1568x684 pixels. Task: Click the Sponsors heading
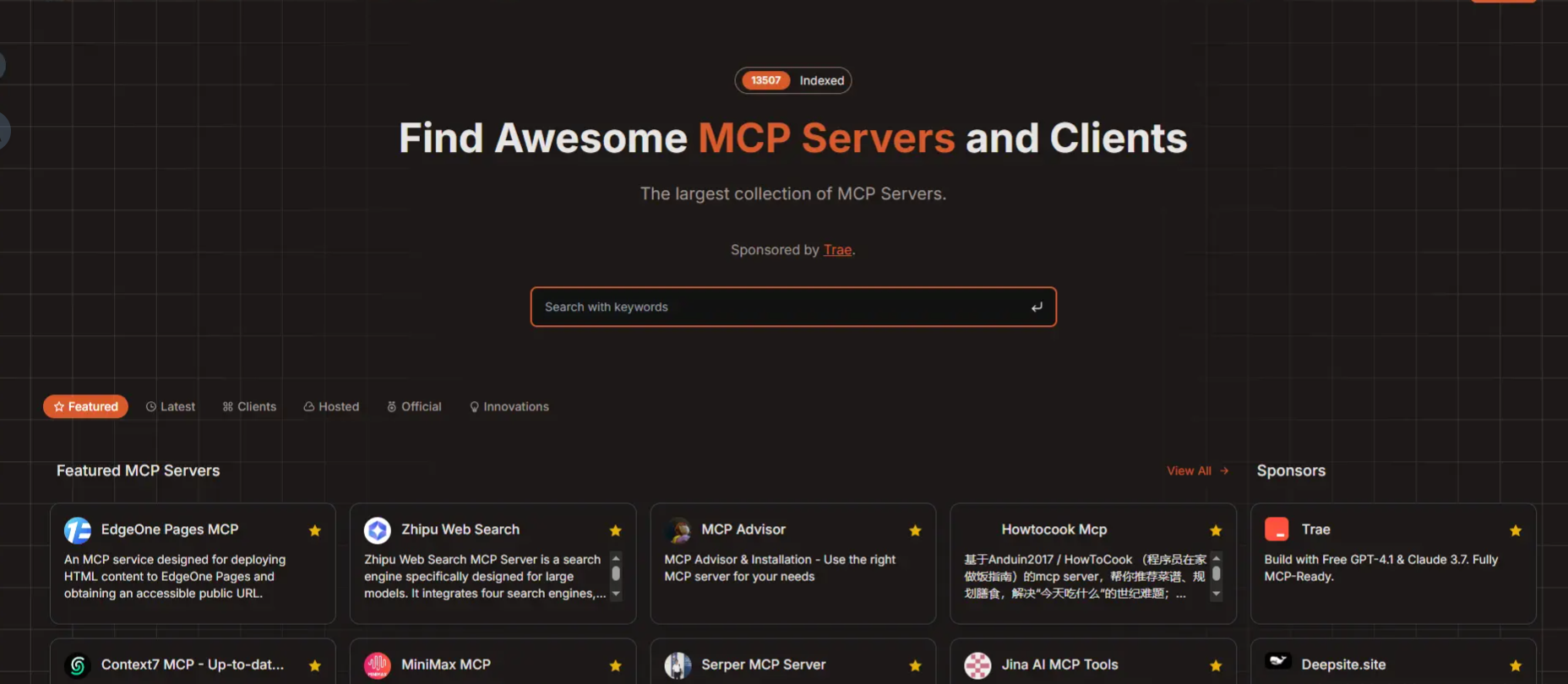pos(1291,470)
